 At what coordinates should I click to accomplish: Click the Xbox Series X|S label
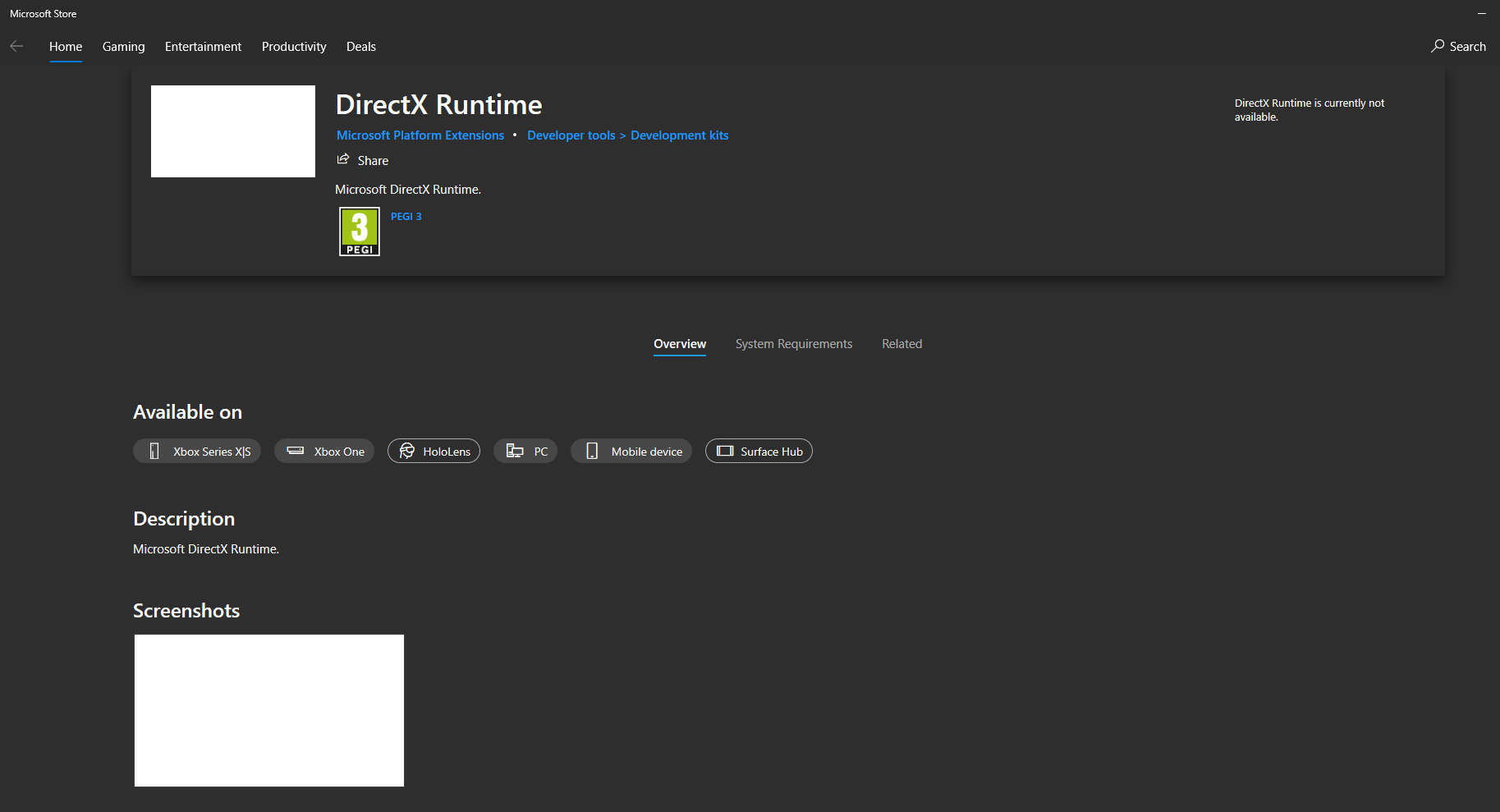[212, 452]
